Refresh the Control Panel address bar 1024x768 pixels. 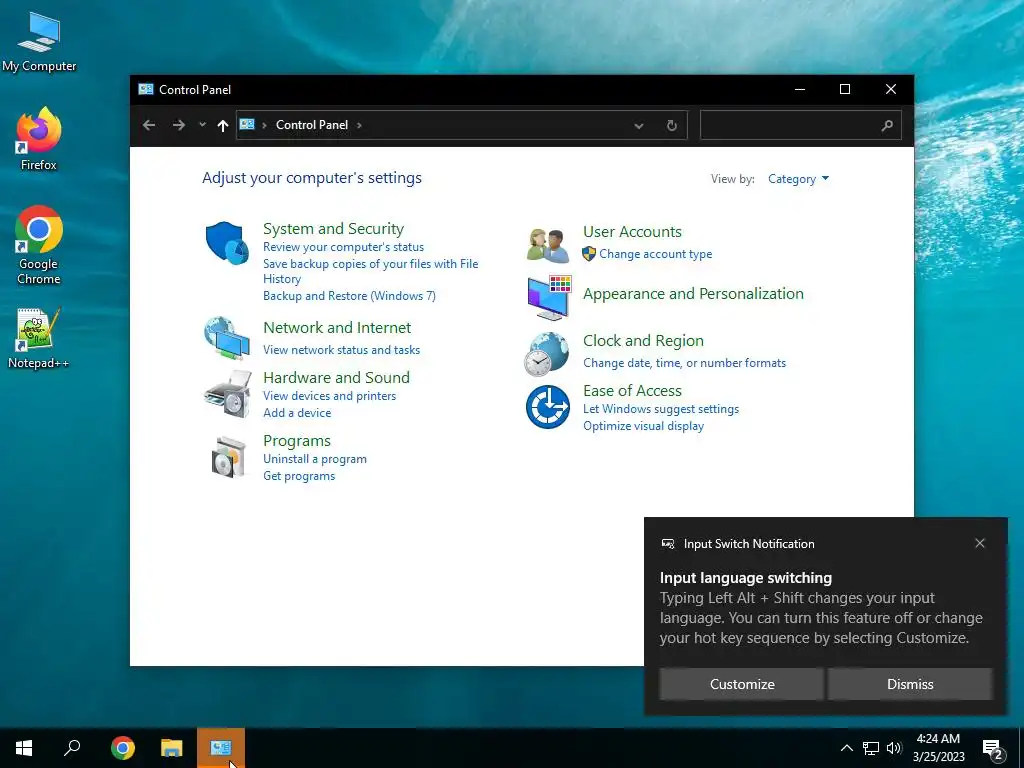point(671,125)
